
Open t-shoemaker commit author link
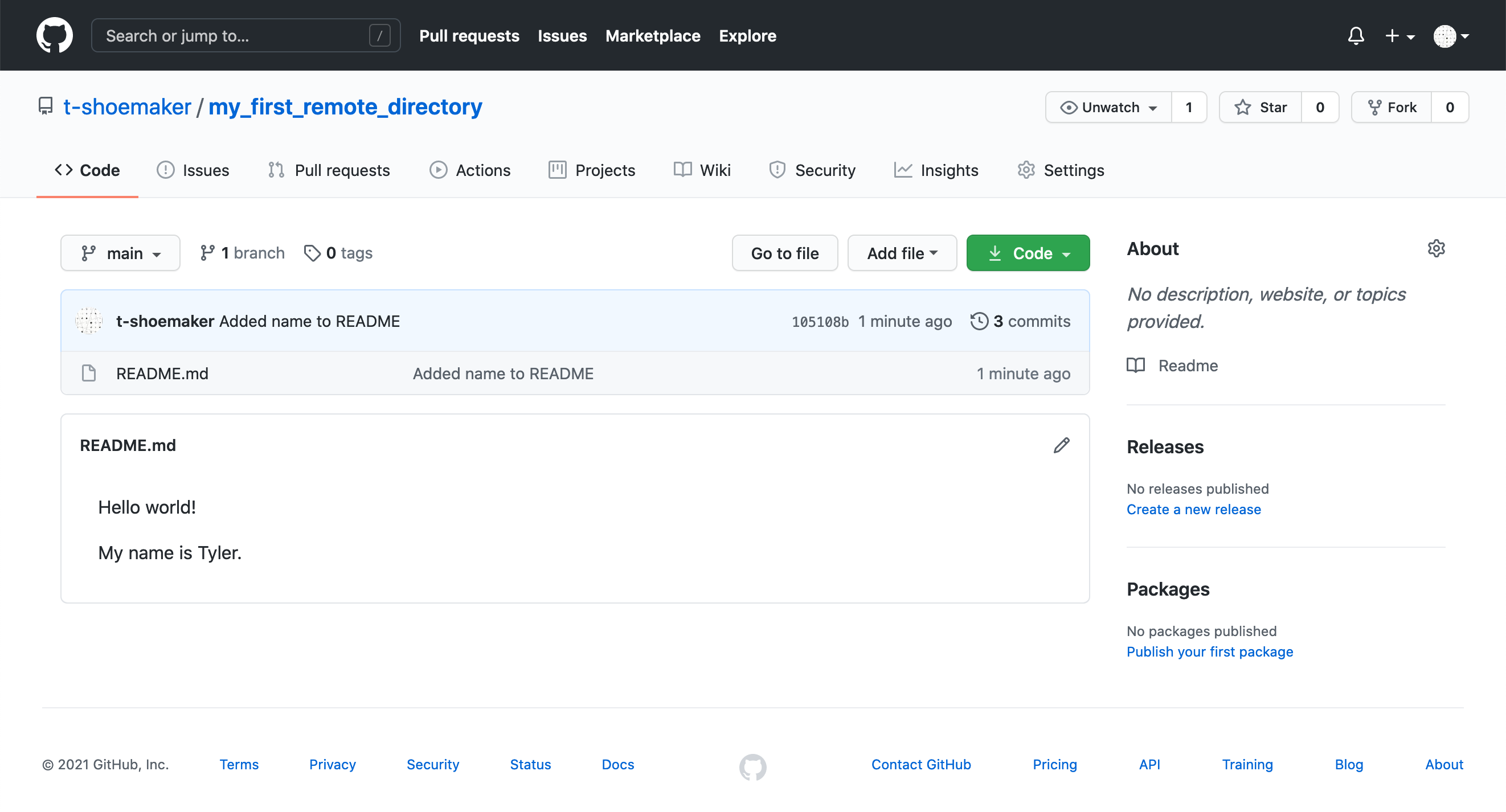click(x=165, y=321)
